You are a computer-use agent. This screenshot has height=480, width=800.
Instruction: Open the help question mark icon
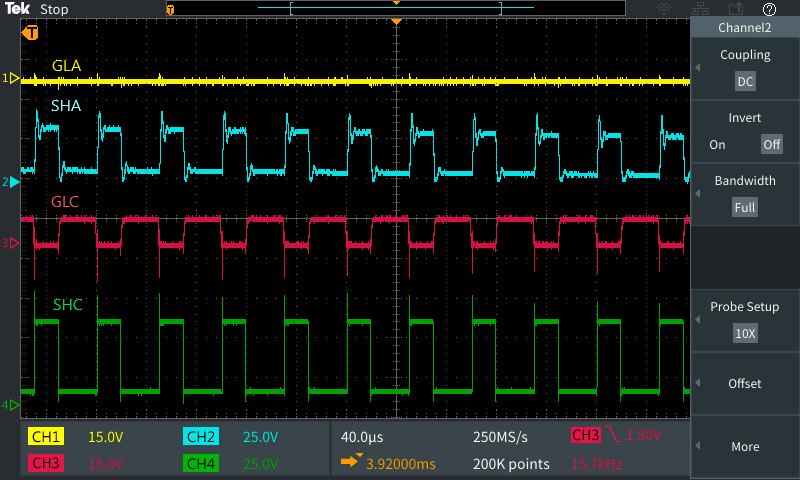point(769,9)
